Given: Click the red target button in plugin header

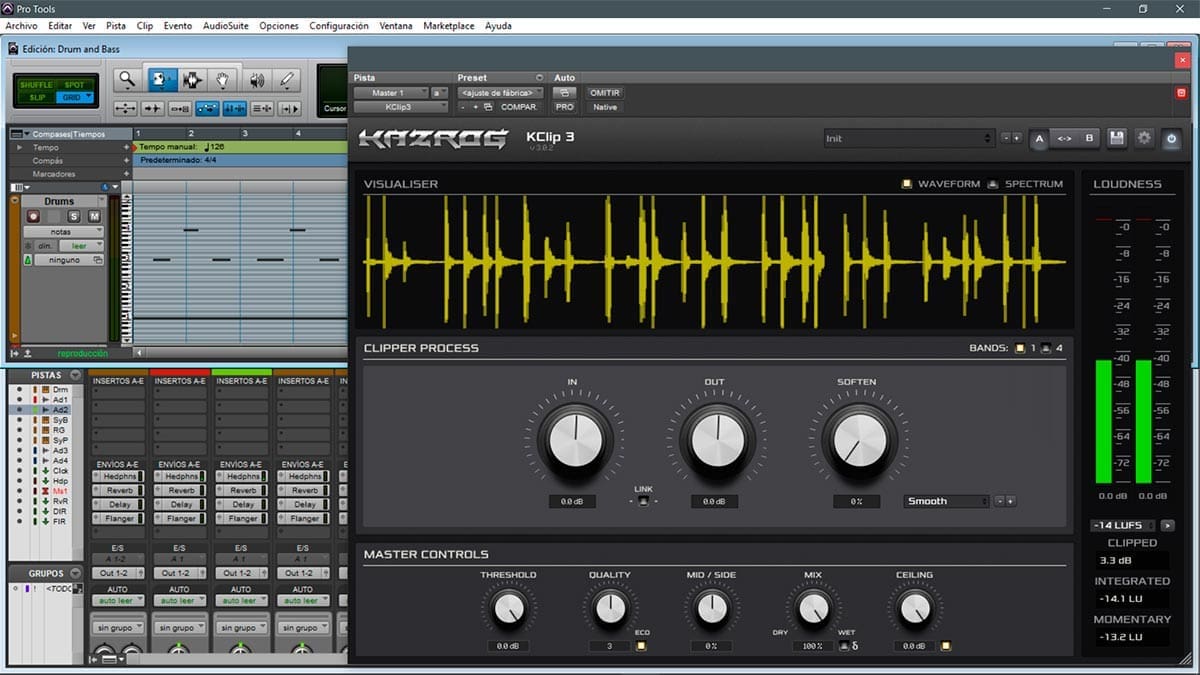Looking at the screenshot, I should 1181,93.
